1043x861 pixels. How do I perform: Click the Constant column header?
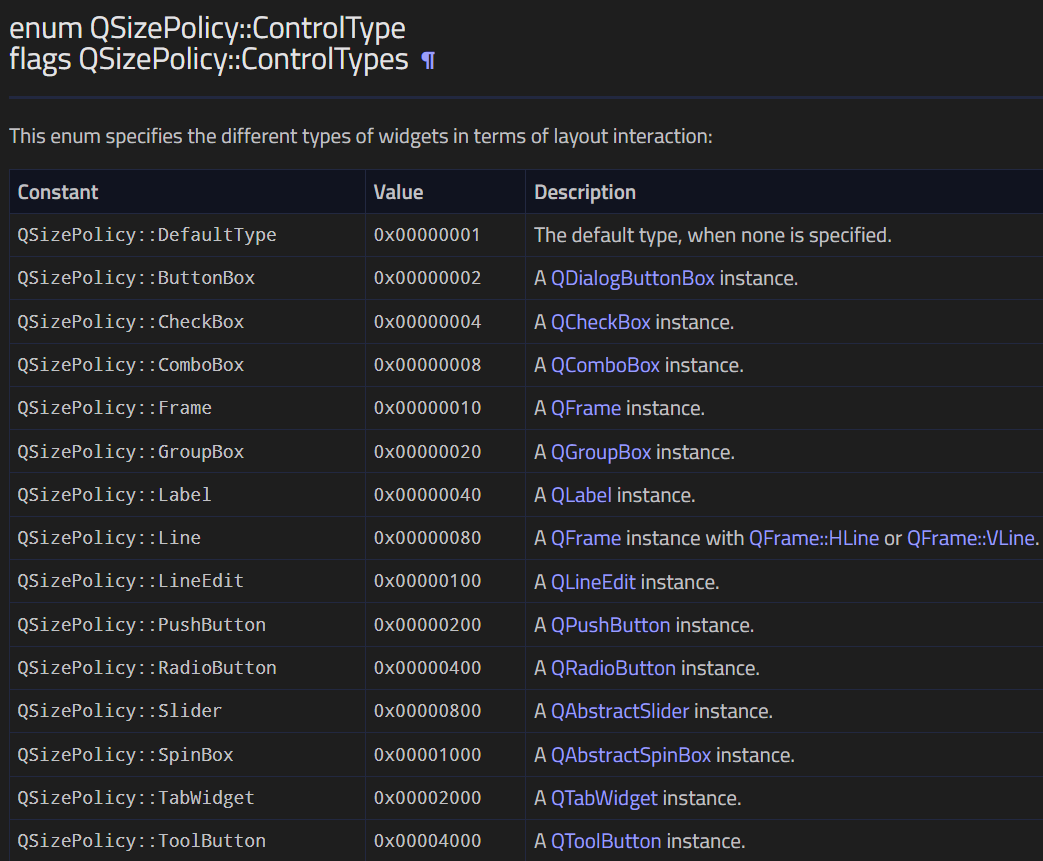pyautogui.click(x=58, y=192)
